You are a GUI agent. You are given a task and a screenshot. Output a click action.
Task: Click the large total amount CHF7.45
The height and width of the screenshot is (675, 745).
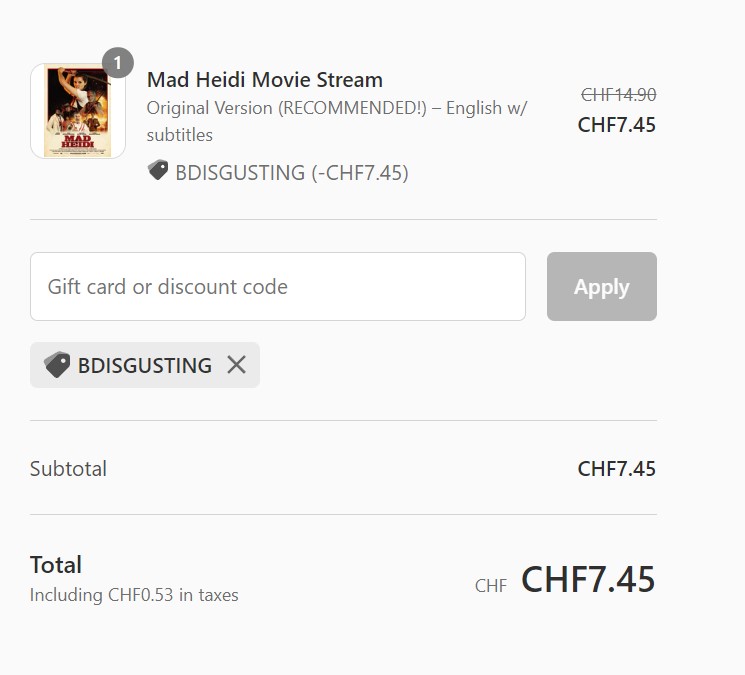click(x=588, y=580)
